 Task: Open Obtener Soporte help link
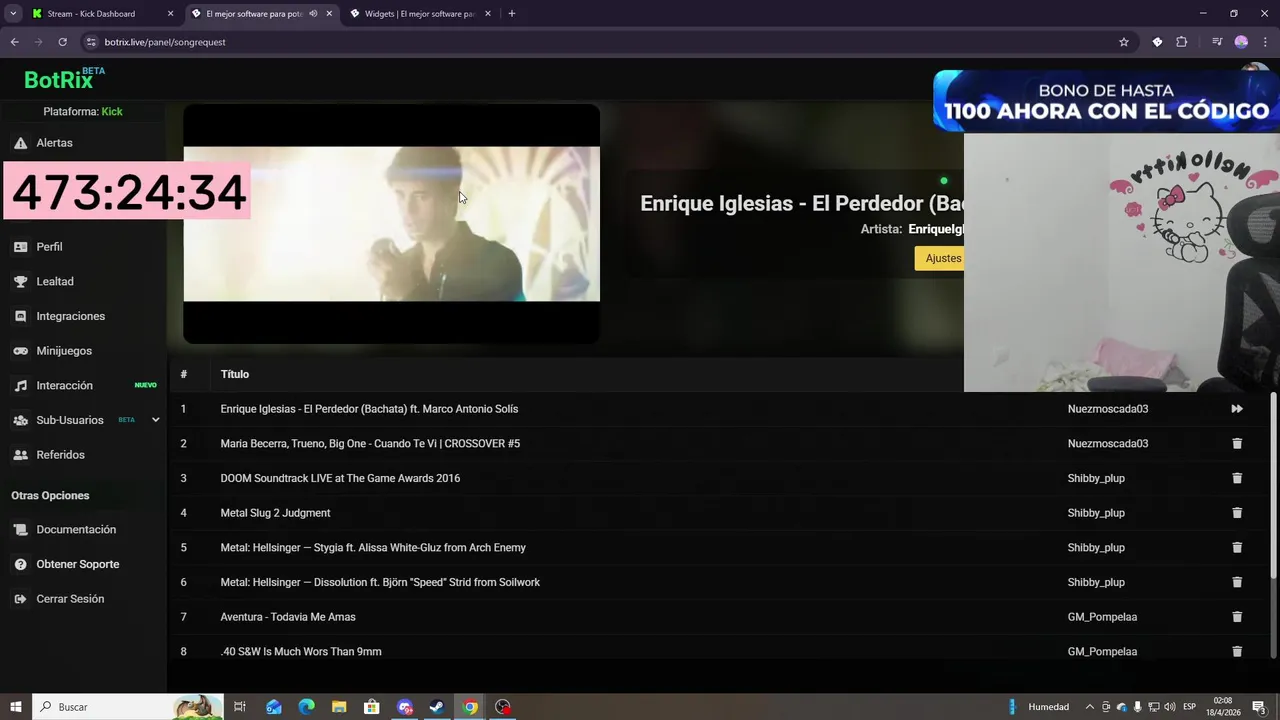tap(77, 564)
